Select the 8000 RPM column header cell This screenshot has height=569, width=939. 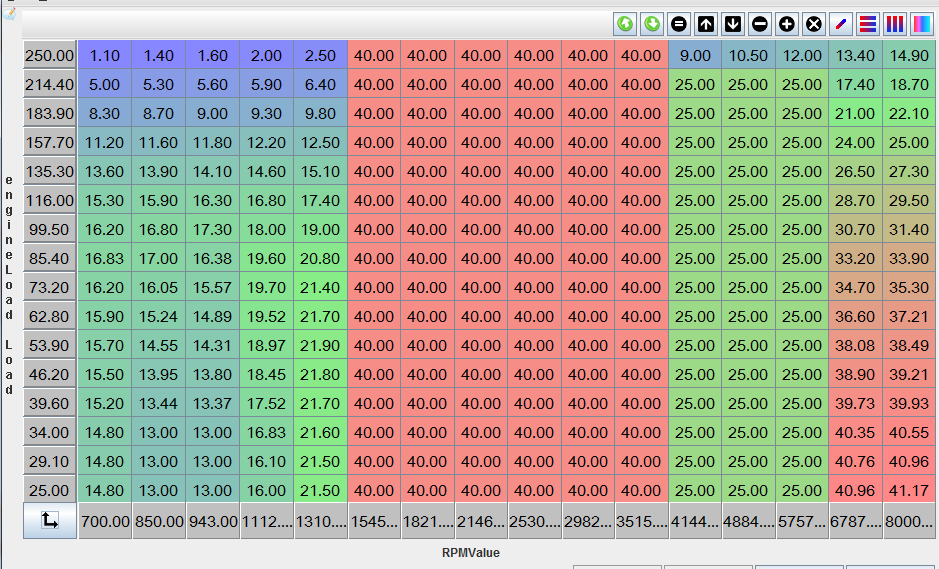click(909, 521)
